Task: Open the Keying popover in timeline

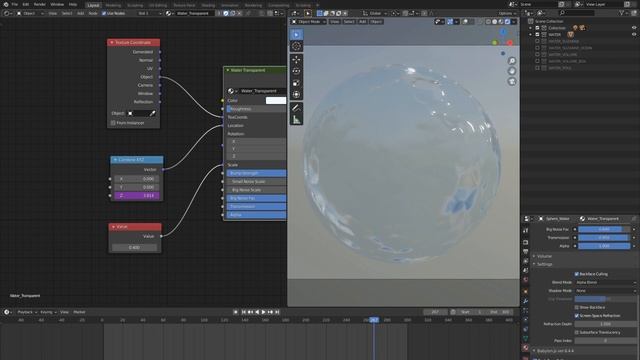Action: [x=48, y=312]
